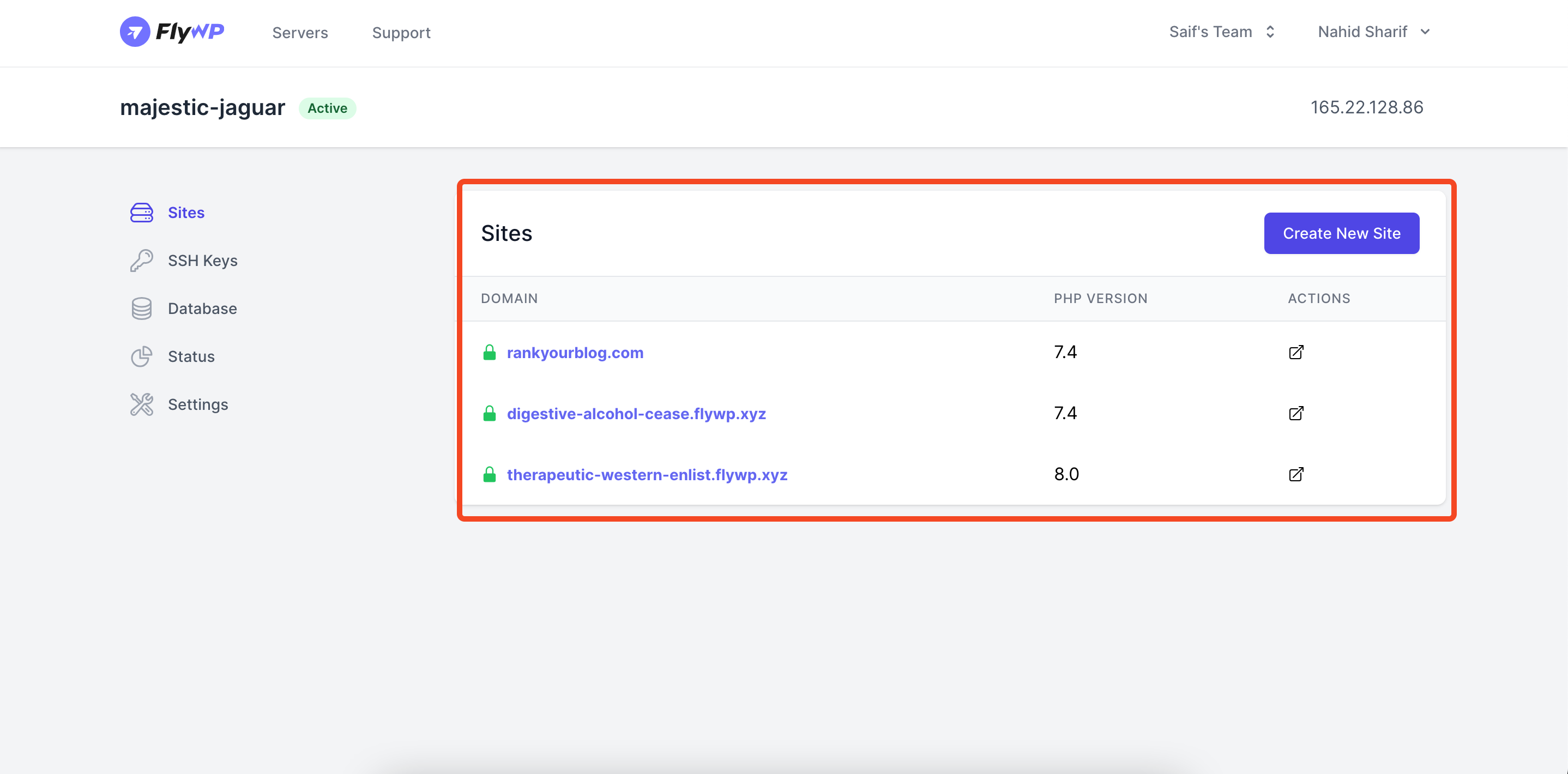
Task: Expand the Saif's Team switcher
Action: click(1222, 32)
